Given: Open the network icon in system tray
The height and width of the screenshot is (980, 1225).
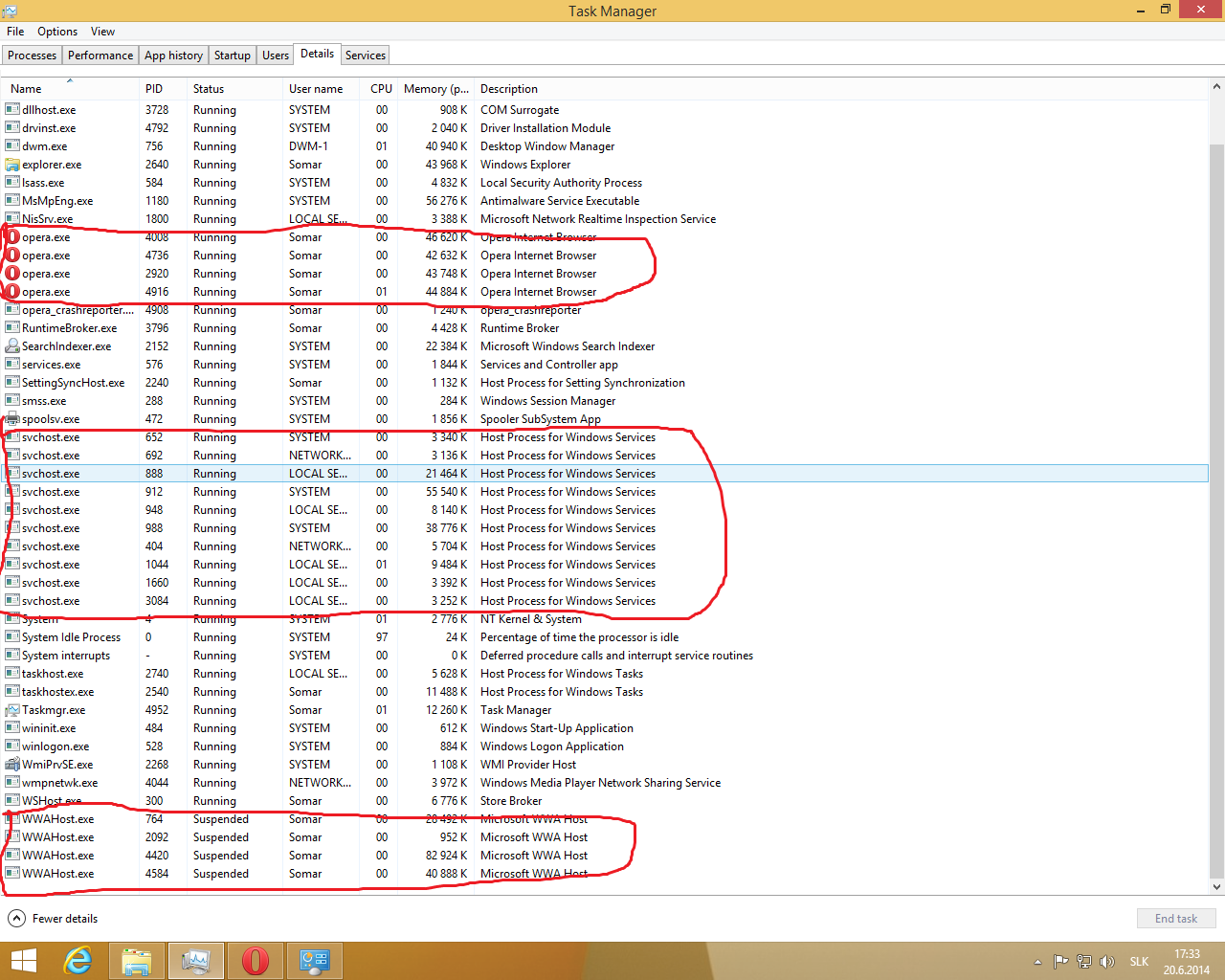Looking at the screenshot, I should 1084,962.
